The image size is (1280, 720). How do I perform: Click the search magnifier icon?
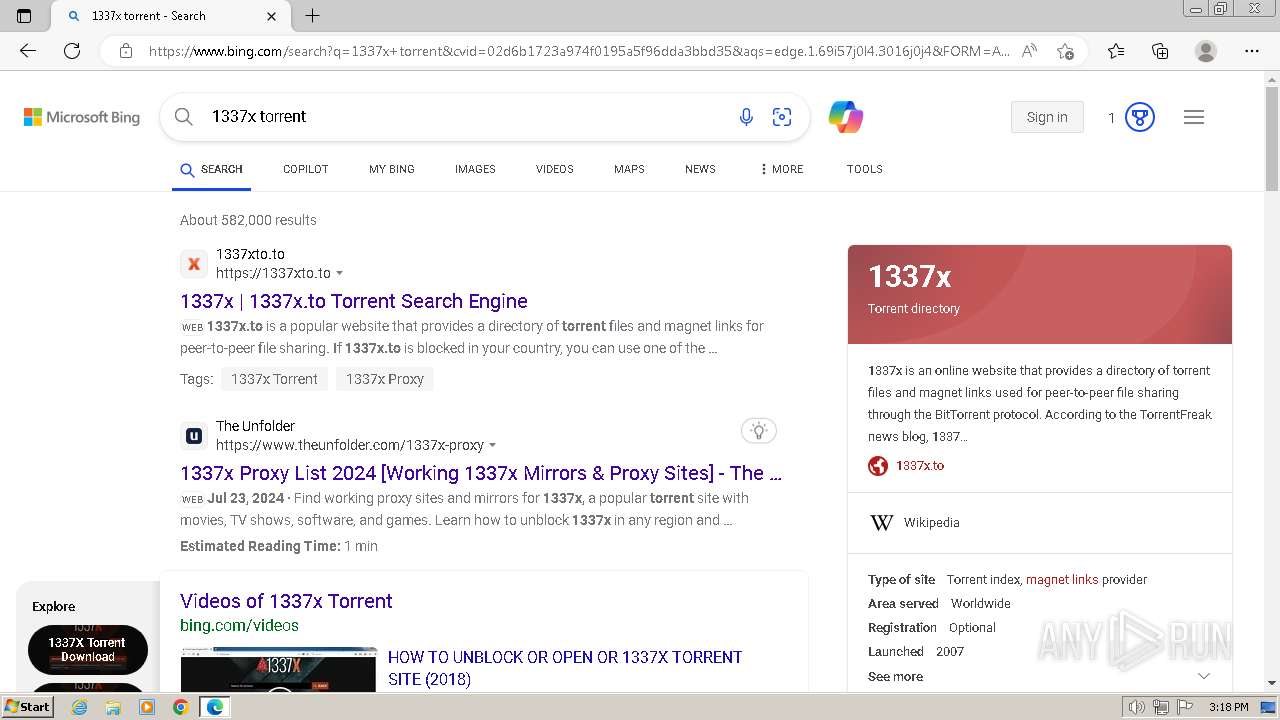point(184,117)
